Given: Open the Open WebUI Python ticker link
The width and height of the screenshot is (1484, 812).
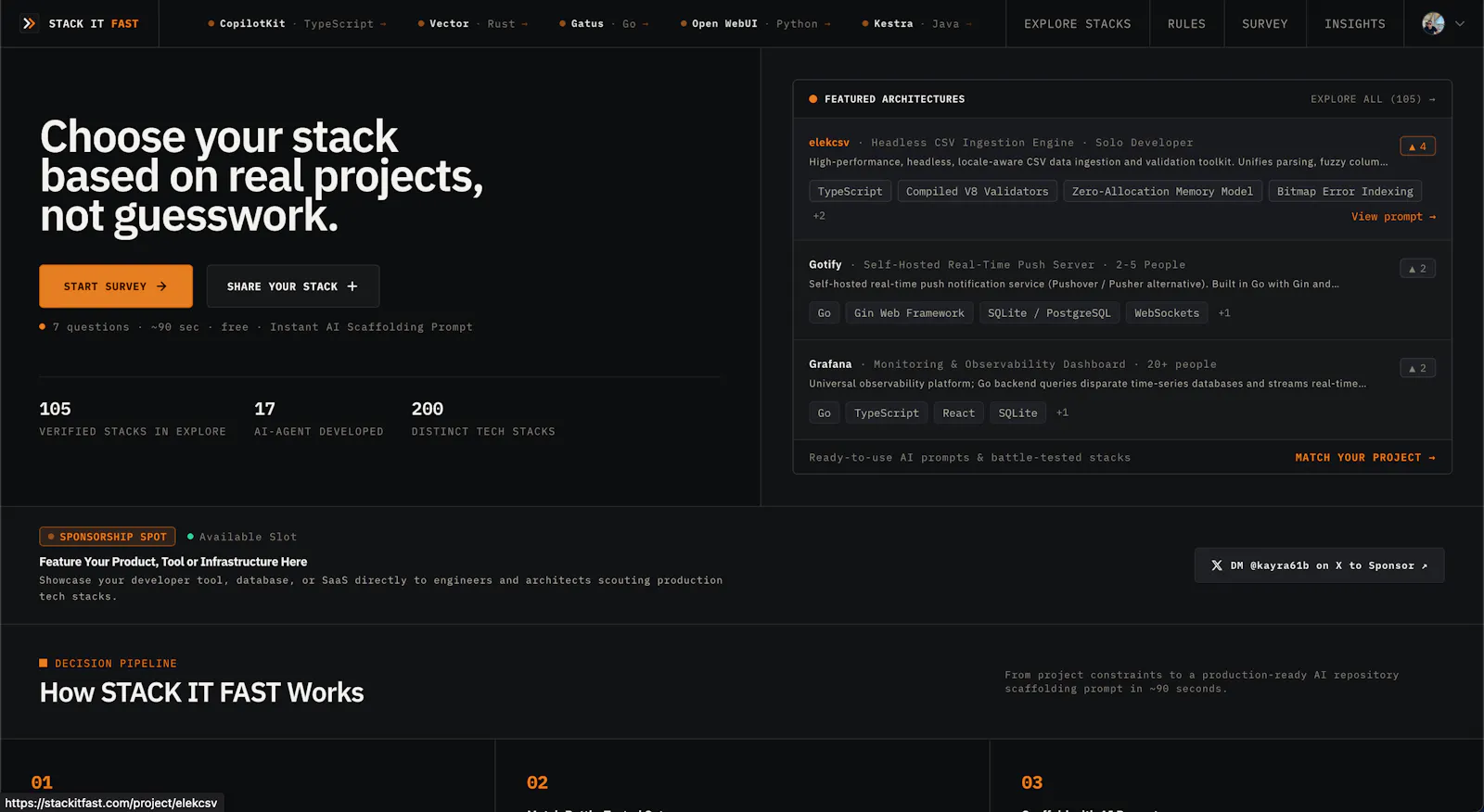Looking at the screenshot, I should coord(755,24).
